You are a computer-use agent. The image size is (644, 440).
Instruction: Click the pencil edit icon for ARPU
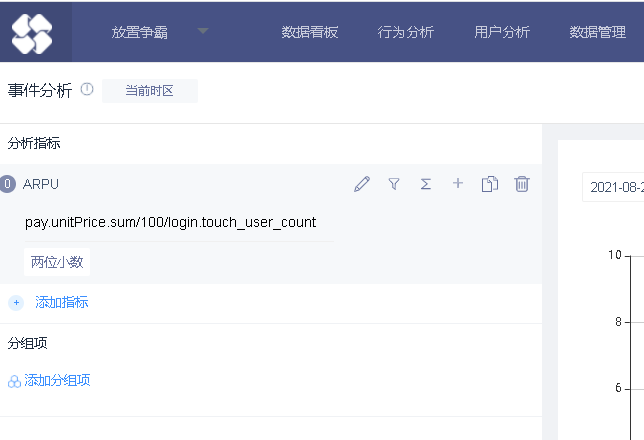(362, 184)
